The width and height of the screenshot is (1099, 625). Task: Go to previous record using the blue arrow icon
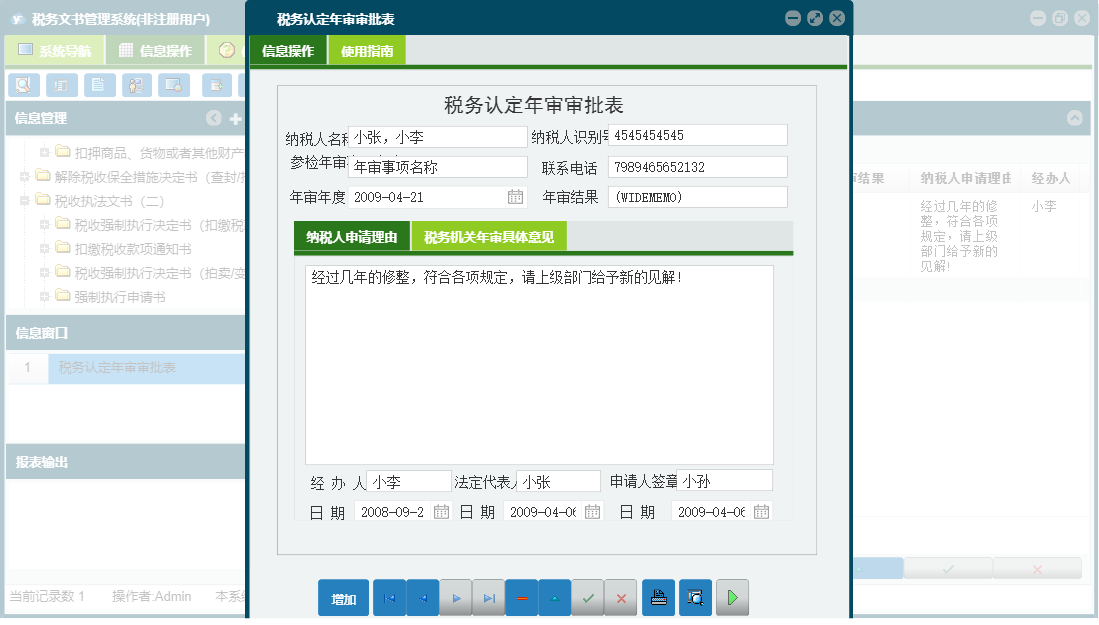422,597
